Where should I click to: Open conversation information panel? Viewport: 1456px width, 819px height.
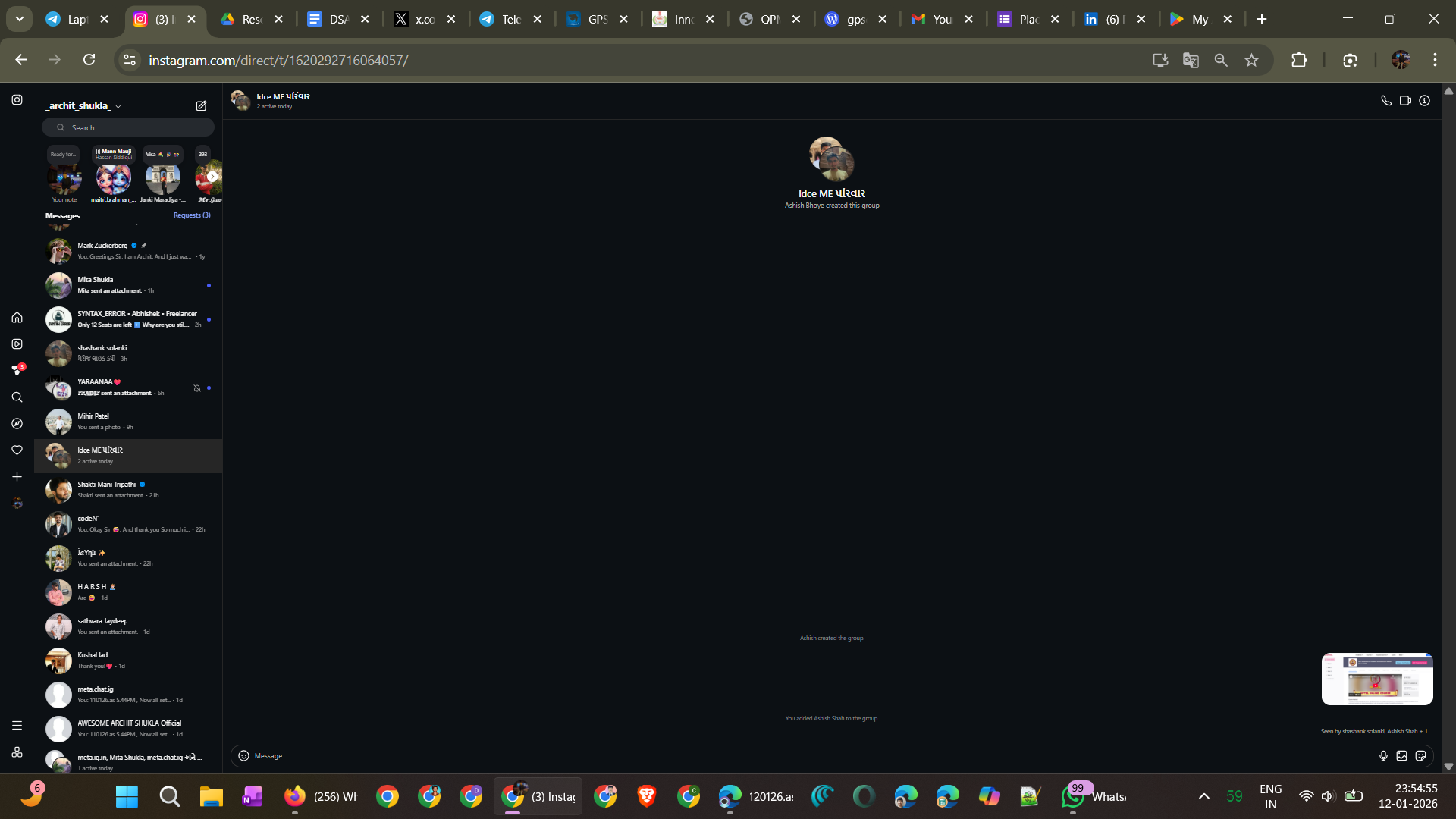coord(1425,100)
